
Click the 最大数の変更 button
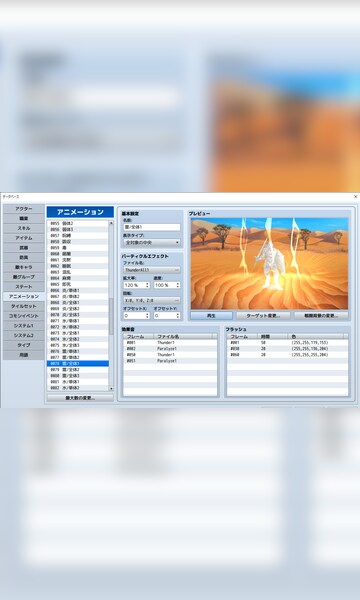80,398
